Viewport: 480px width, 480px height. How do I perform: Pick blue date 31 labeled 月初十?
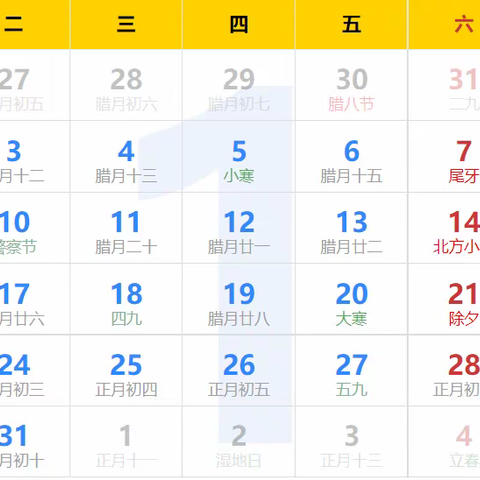[x=35, y=442]
